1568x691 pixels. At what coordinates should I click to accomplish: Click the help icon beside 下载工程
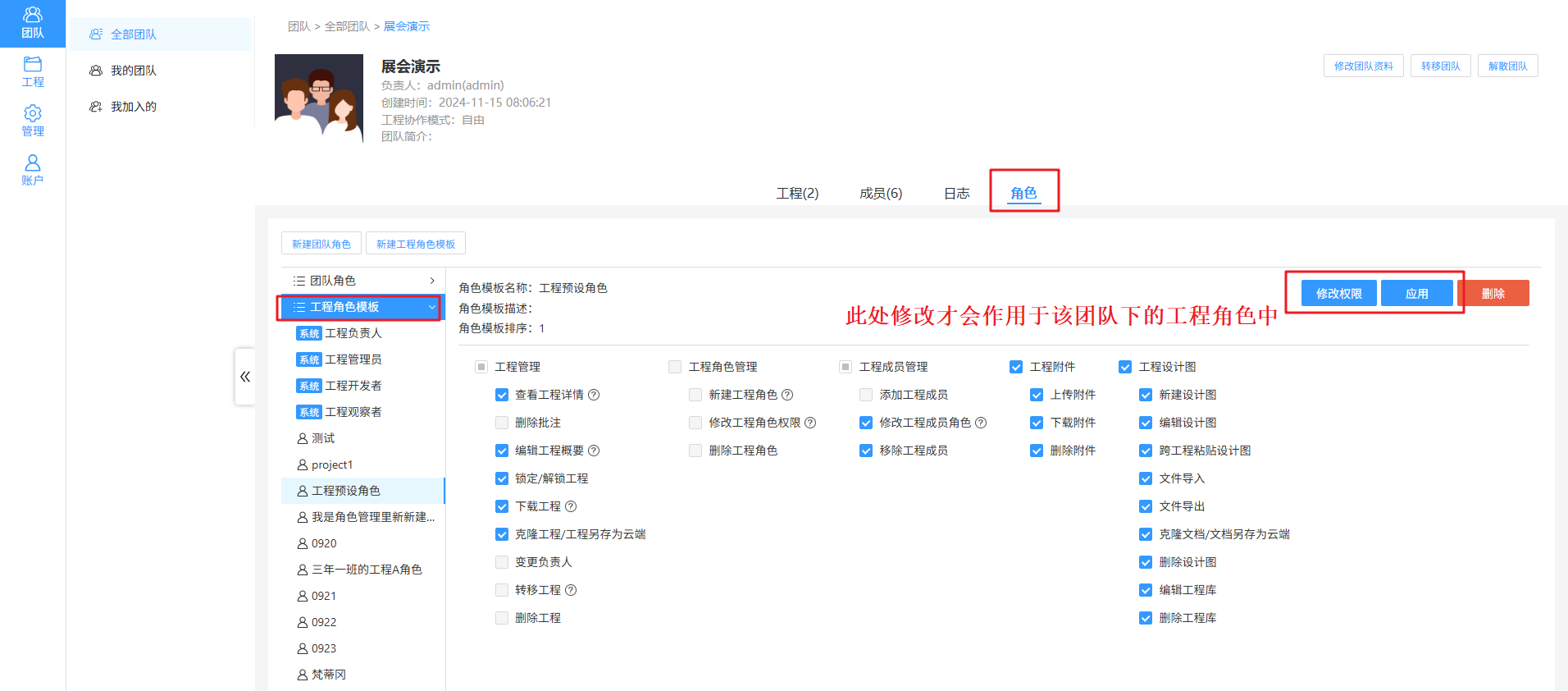tap(571, 506)
